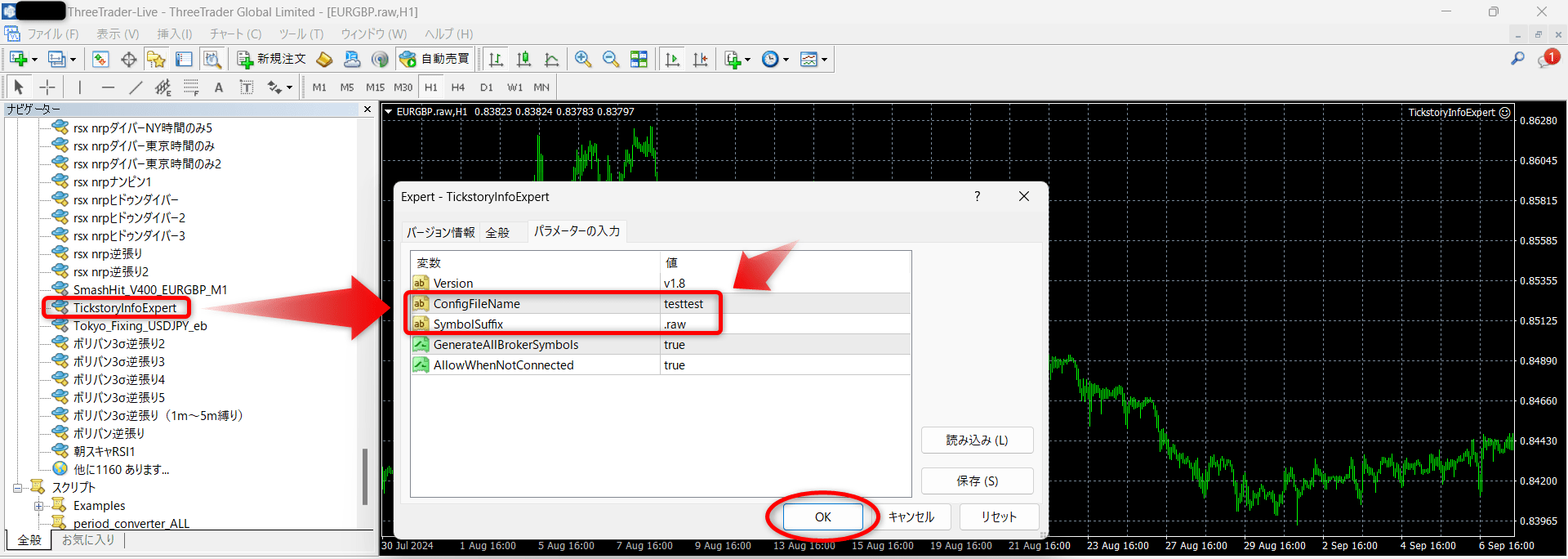The height and width of the screenshot is (559, 1568).
Task: Toggle the chart auto-scroll button
Action: (x=672, y=59)
